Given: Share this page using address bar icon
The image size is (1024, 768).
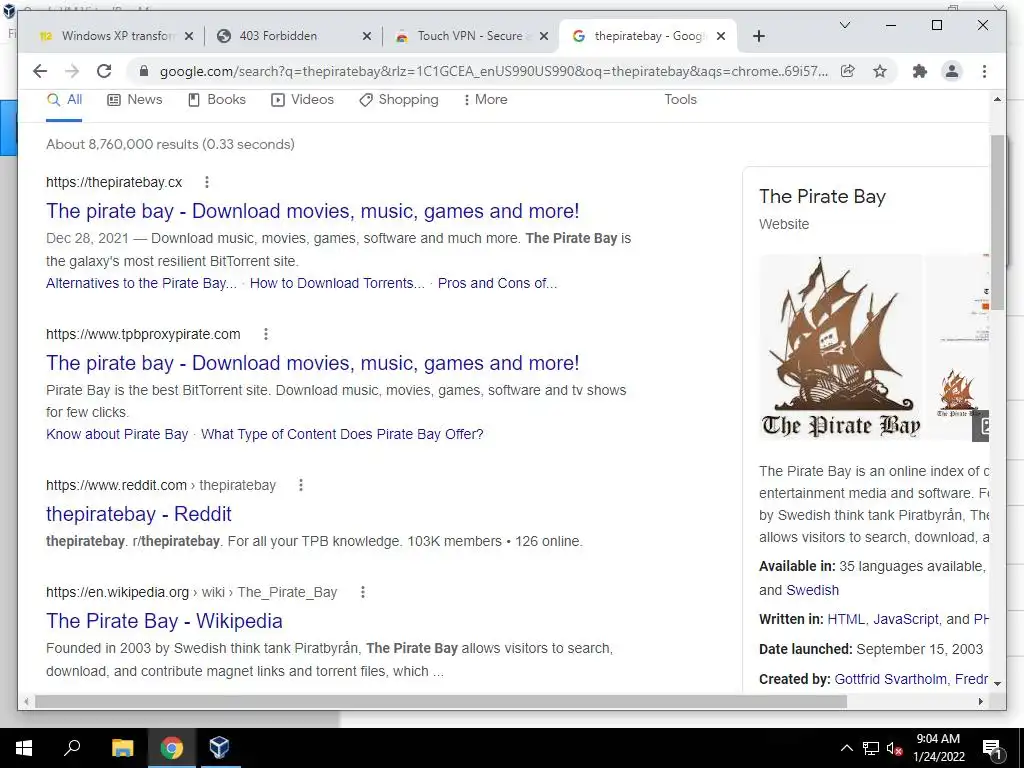Looking at the screenshot, I should click(848, 71).
